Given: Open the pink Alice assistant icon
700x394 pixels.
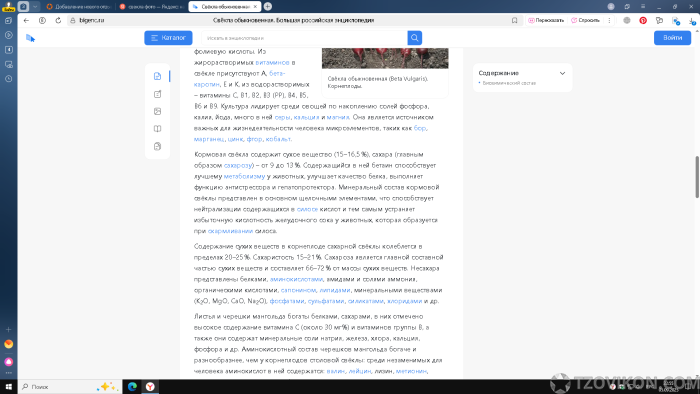Looking at the screenshot, I should click(8, 361).
